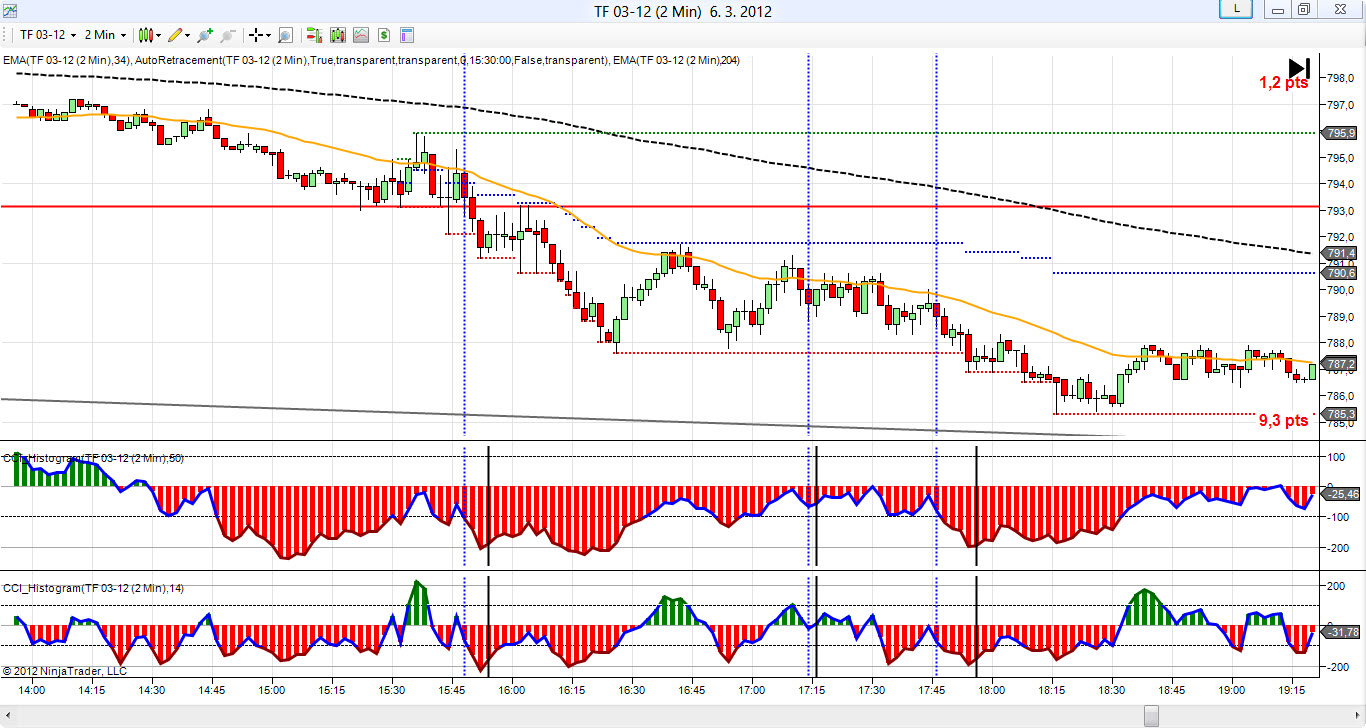1366x728 pixels.
Task: Click the zoom out magnifier icon
Action: [228, 35]
